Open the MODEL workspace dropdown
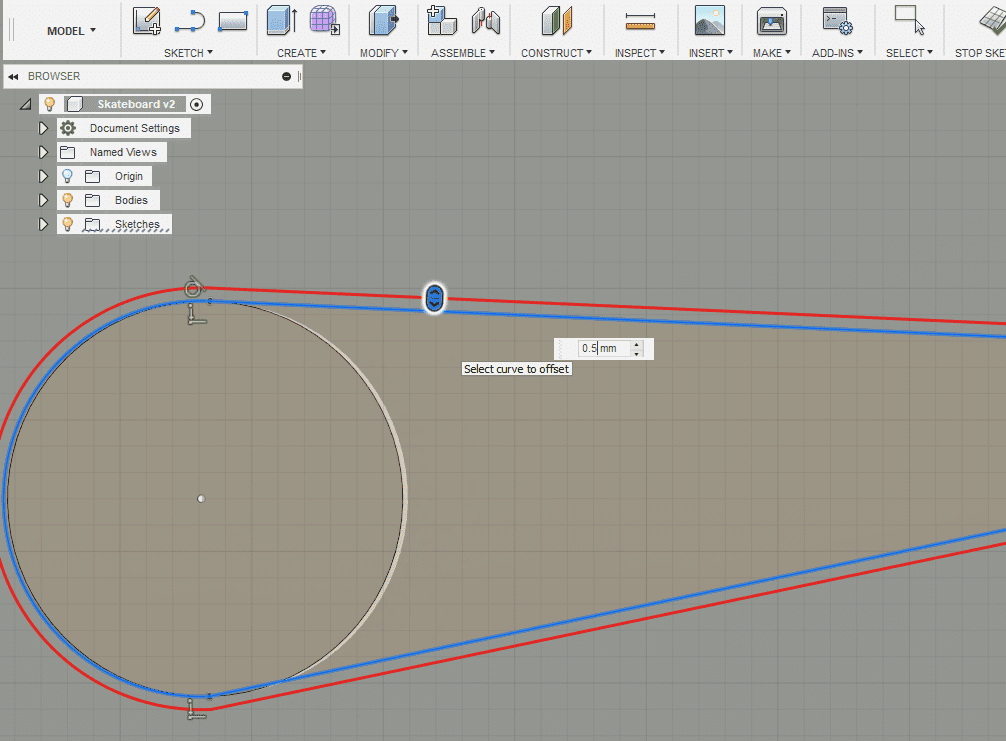The height and width of the screenshot is (741, 1006). click(71, 31)
